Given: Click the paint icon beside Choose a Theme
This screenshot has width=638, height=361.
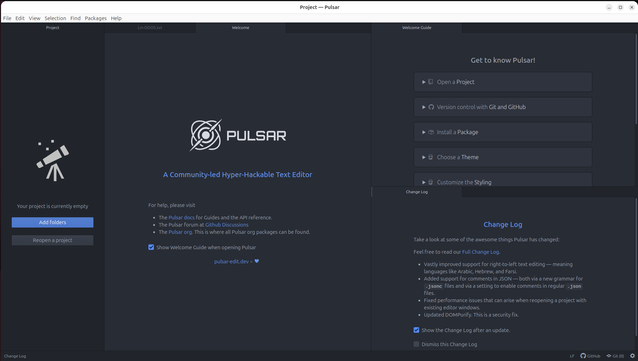Looking at the screenshot, I should click(x=430, y=157).
